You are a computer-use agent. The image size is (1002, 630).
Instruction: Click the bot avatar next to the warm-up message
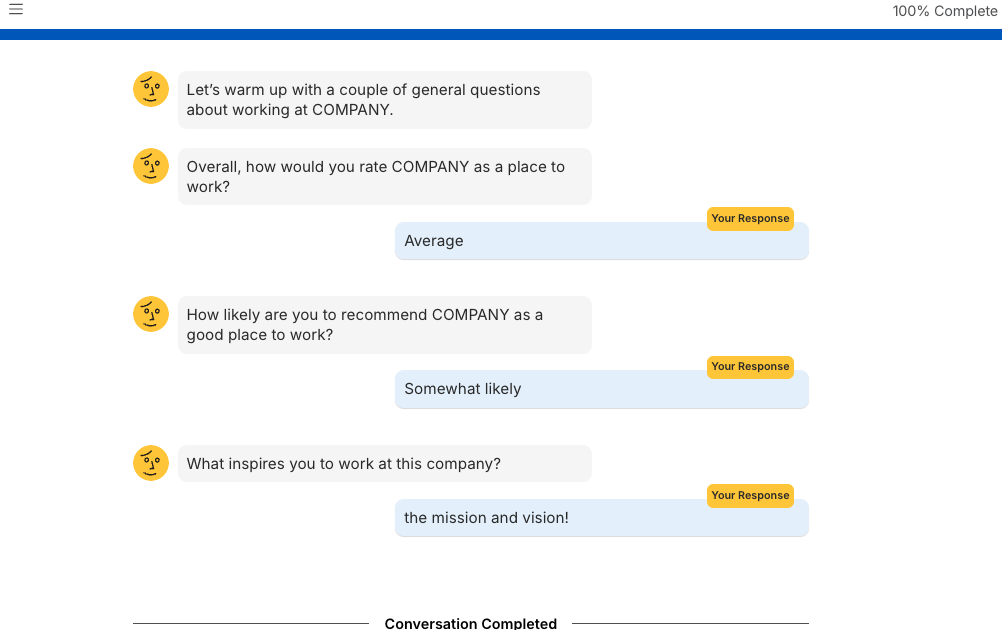coord(150,89)
